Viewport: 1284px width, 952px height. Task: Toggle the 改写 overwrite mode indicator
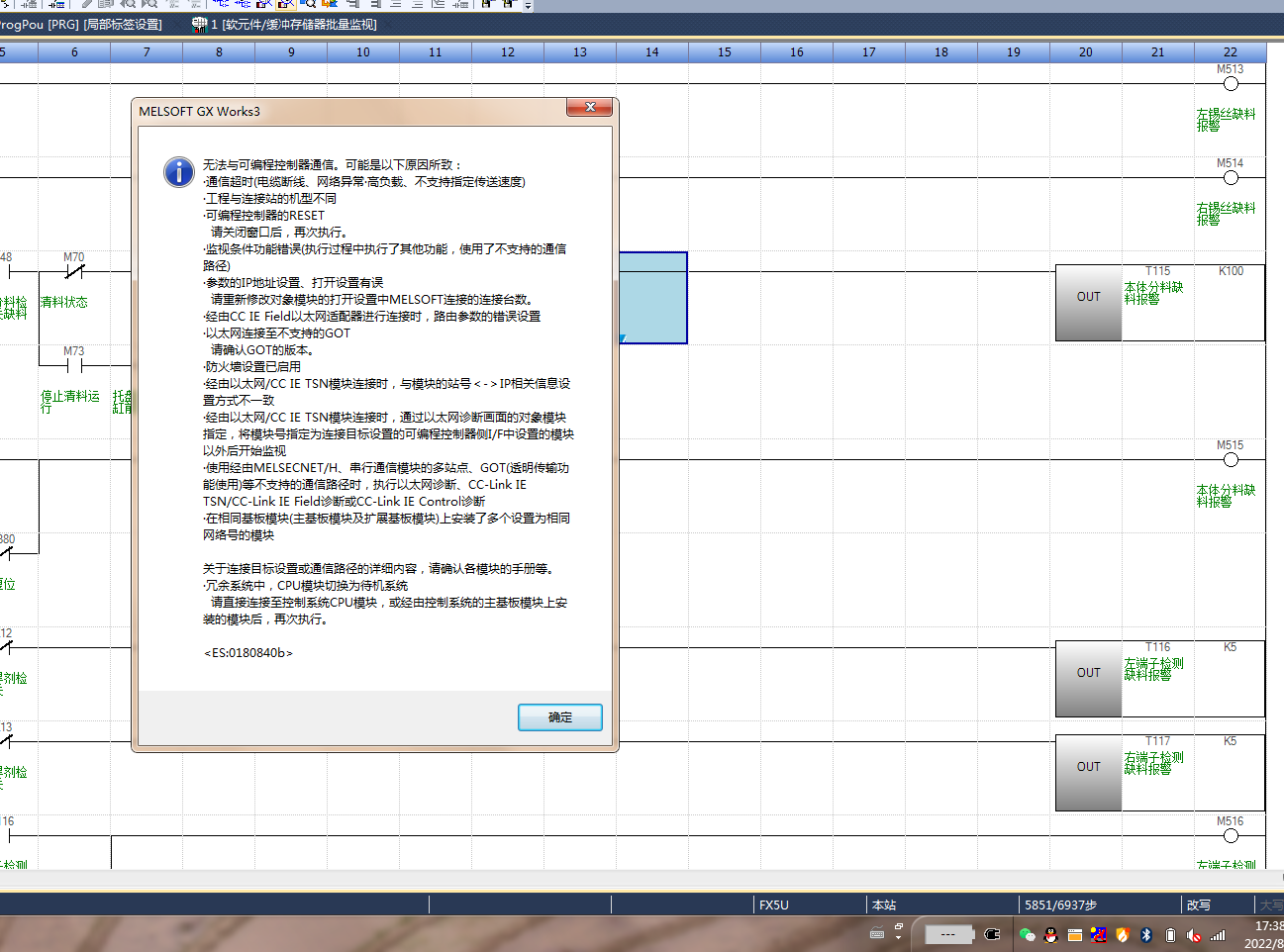click(x=1198, y=904)
